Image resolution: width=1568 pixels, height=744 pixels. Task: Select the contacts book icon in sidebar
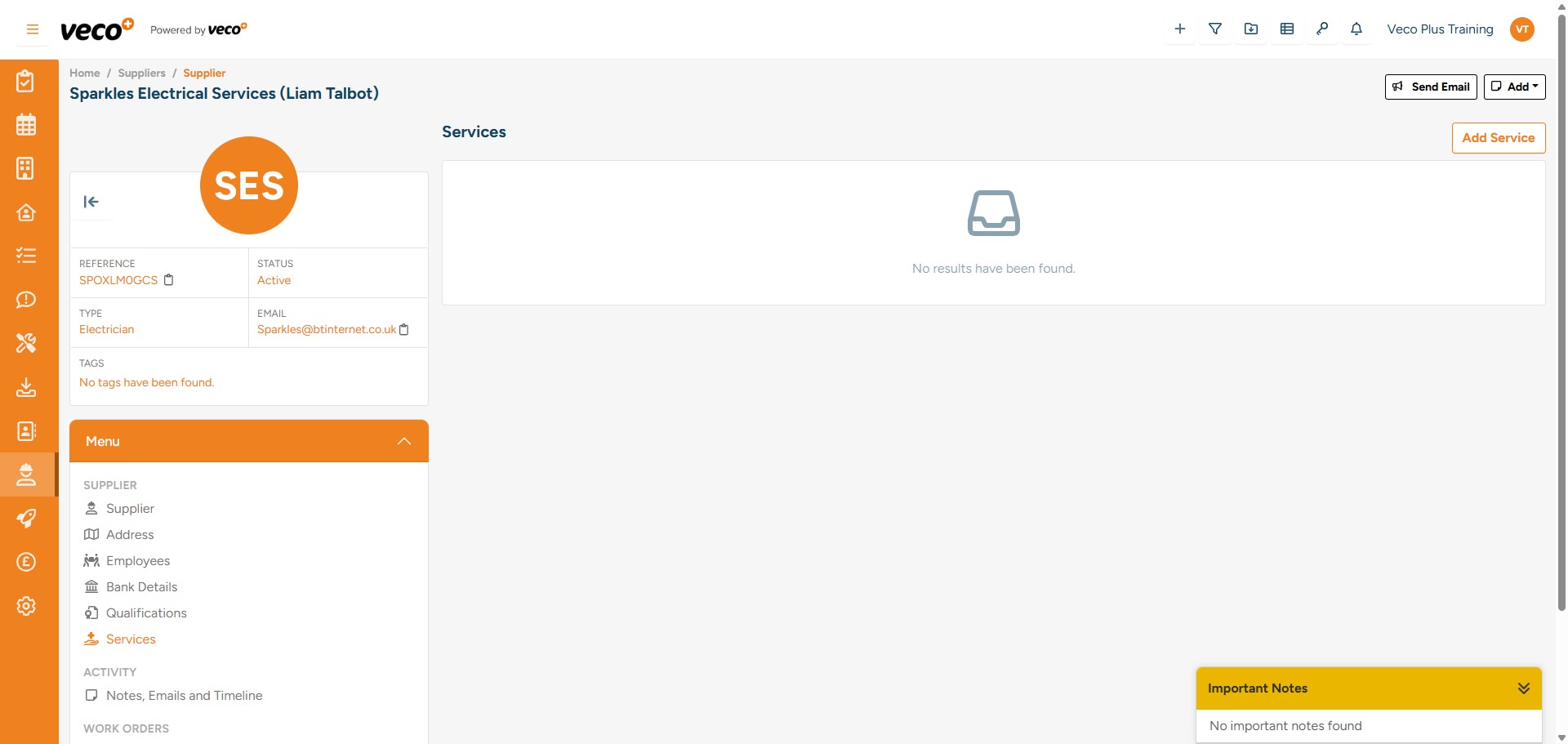pos(26,431)
